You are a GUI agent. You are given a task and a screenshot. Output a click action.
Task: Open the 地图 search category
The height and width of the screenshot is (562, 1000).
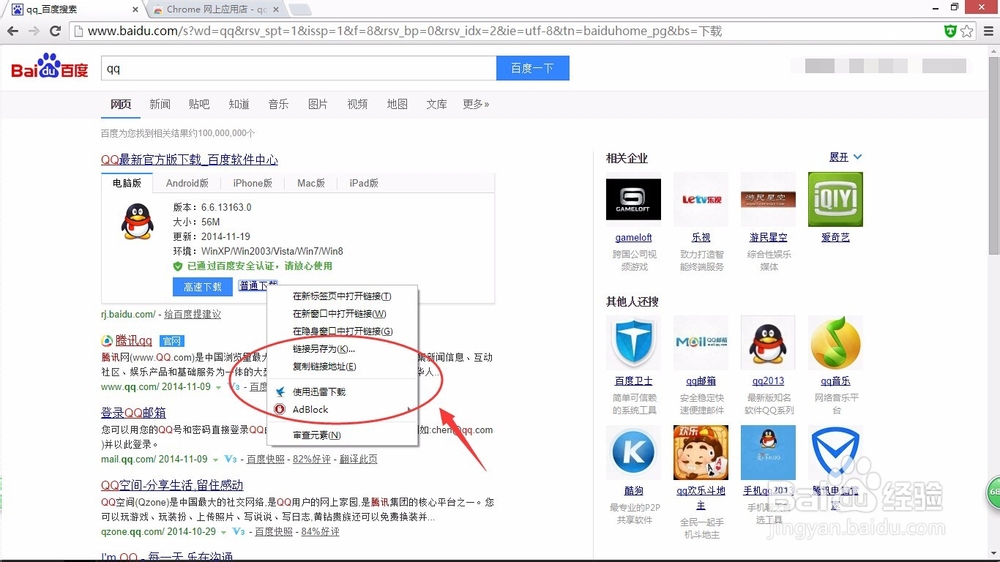coord(397,104)
